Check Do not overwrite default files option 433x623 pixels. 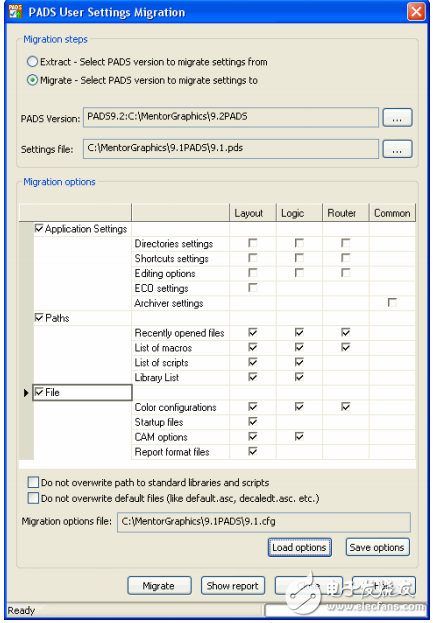coord(33,498)
